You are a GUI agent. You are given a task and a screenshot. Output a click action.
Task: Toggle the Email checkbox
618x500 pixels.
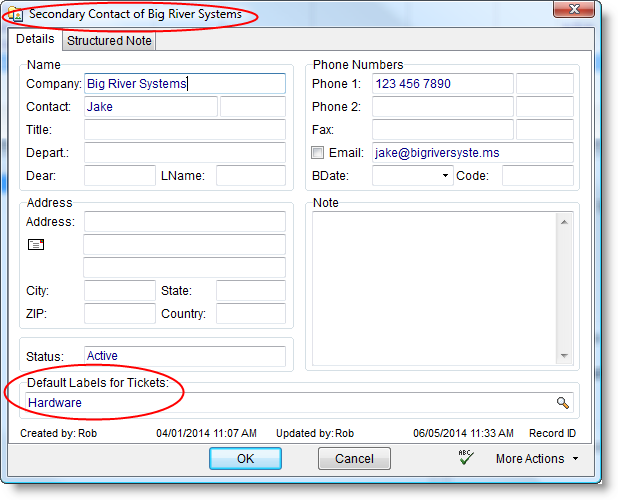318,153
